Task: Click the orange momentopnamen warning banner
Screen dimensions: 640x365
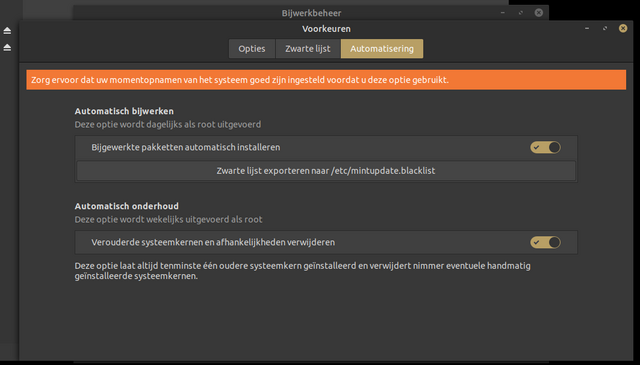Action: click(326, 80)
